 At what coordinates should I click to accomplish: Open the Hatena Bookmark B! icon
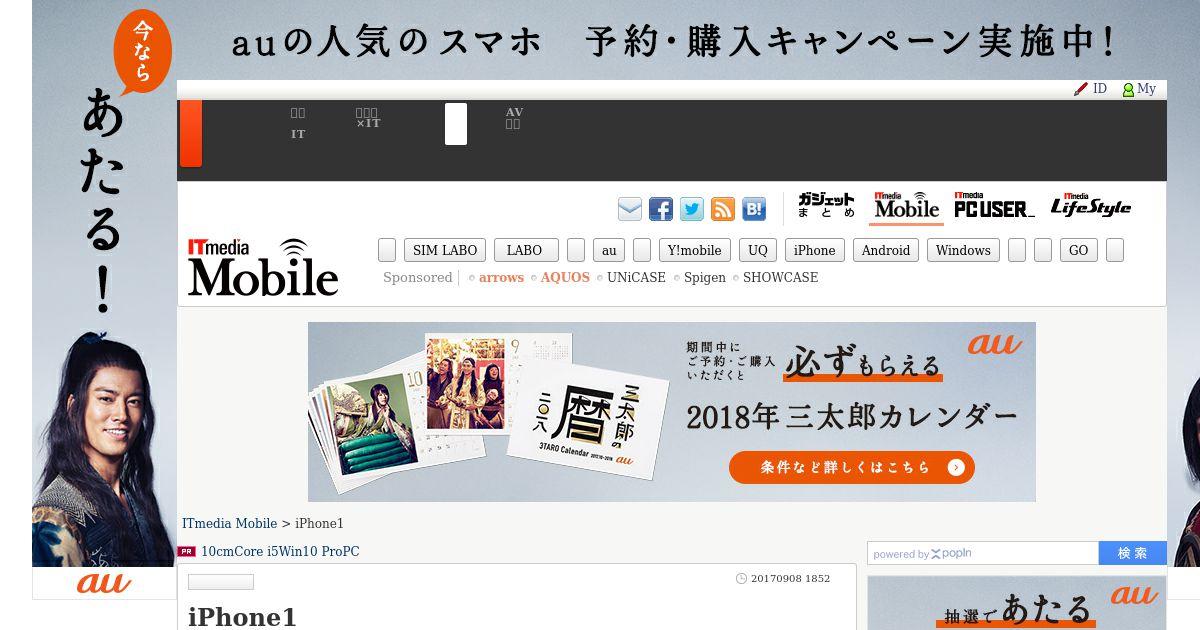(754, 209)
